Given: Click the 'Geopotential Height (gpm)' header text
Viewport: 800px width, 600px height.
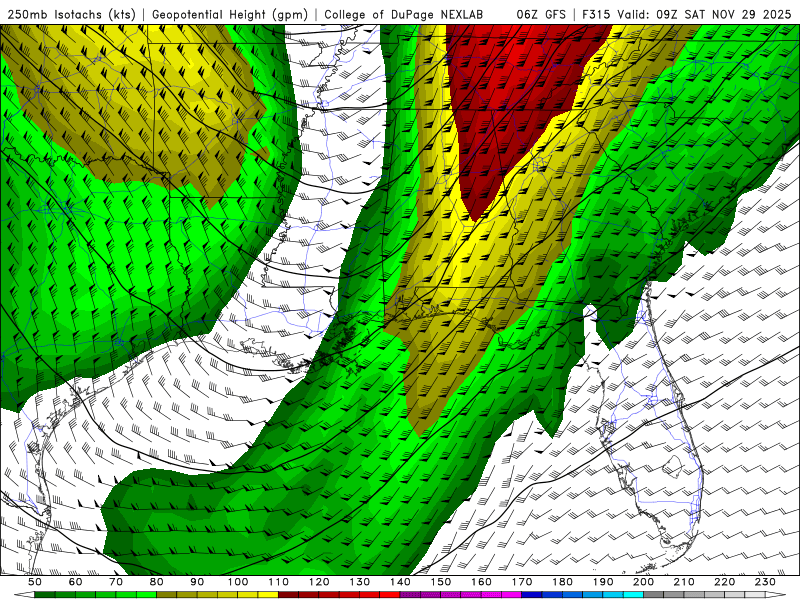Looking at the screenshot, I should pyautogui.click(x=230, y=14).
